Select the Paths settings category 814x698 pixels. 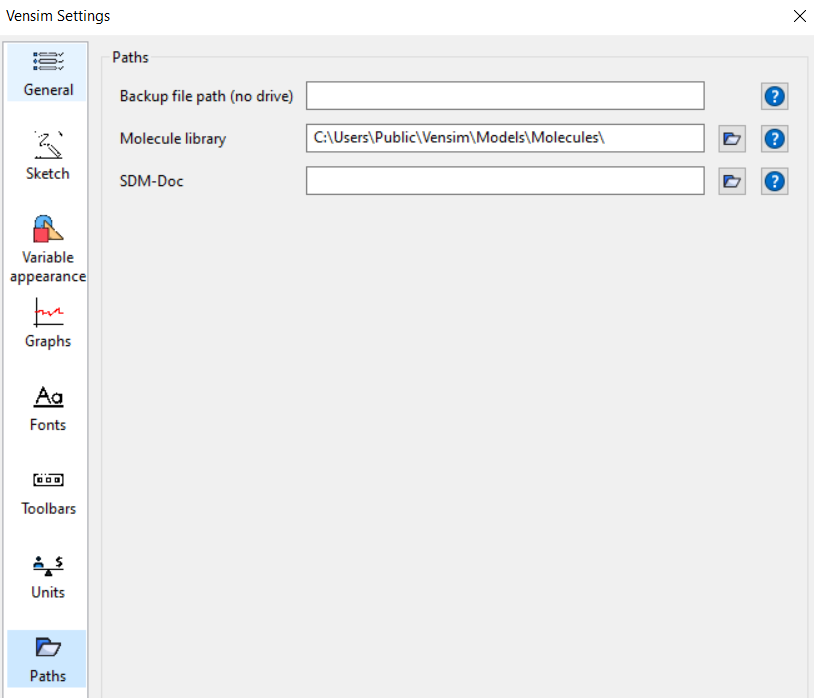47,659
